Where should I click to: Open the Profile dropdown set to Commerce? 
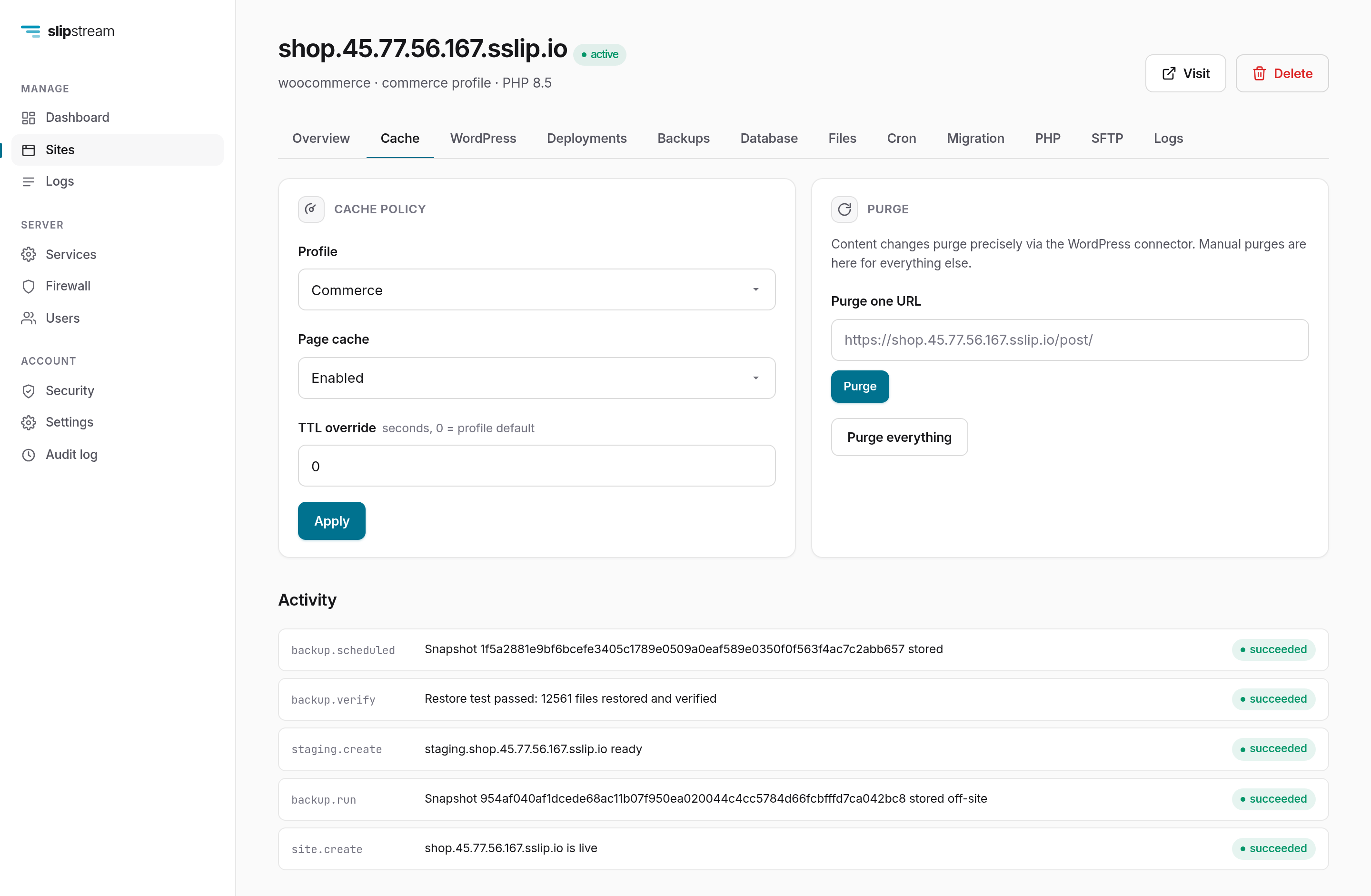click(x=536, y=290)
